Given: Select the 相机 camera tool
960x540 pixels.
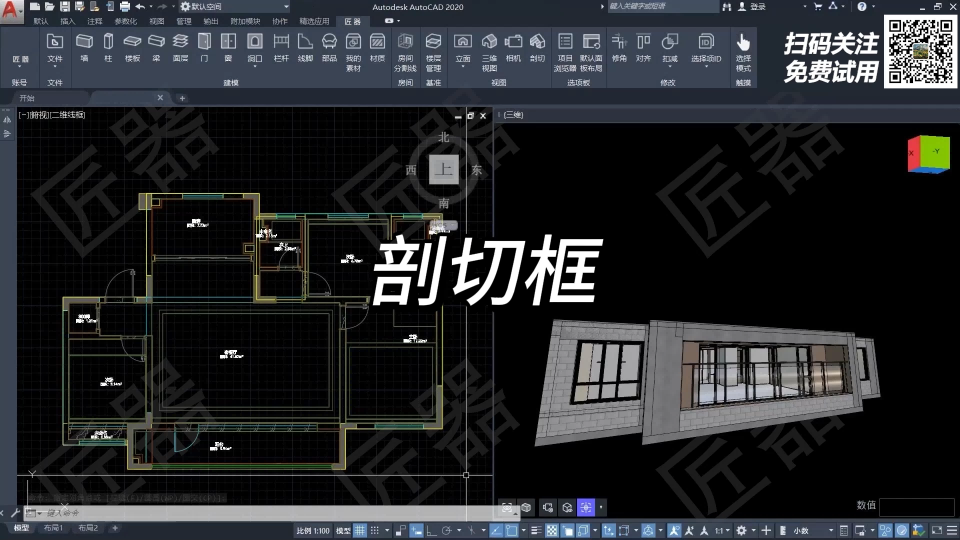Looking at the screenshot, I should point(513,48).
